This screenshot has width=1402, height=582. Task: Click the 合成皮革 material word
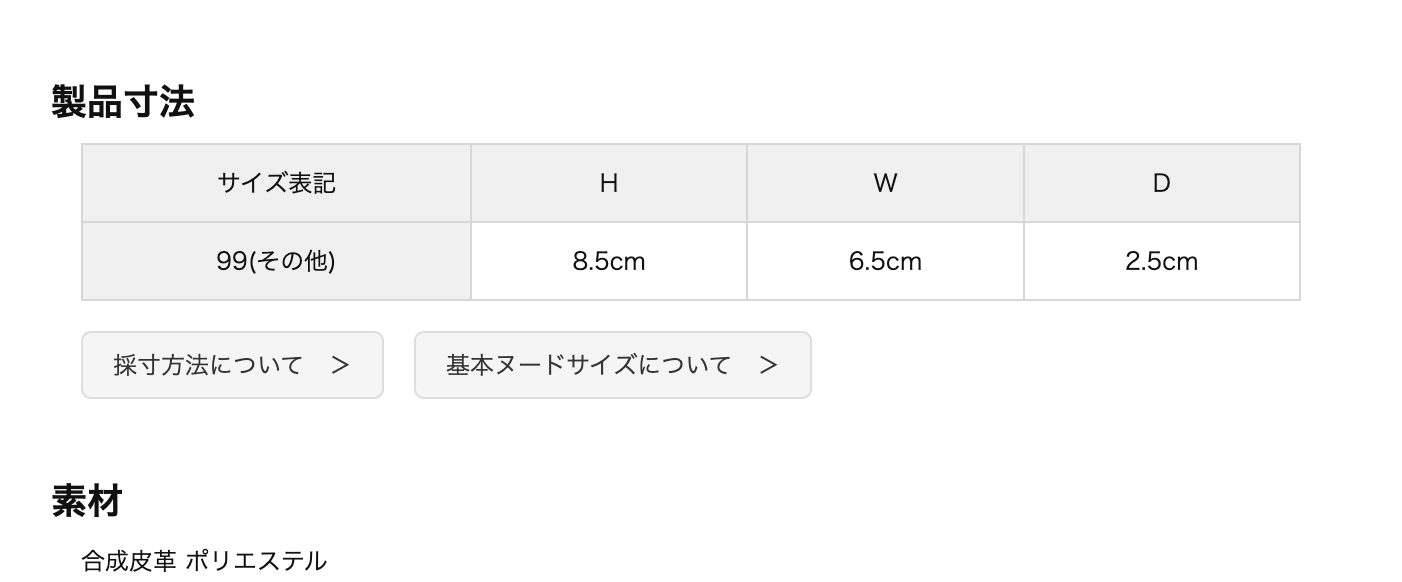[129, 561]
